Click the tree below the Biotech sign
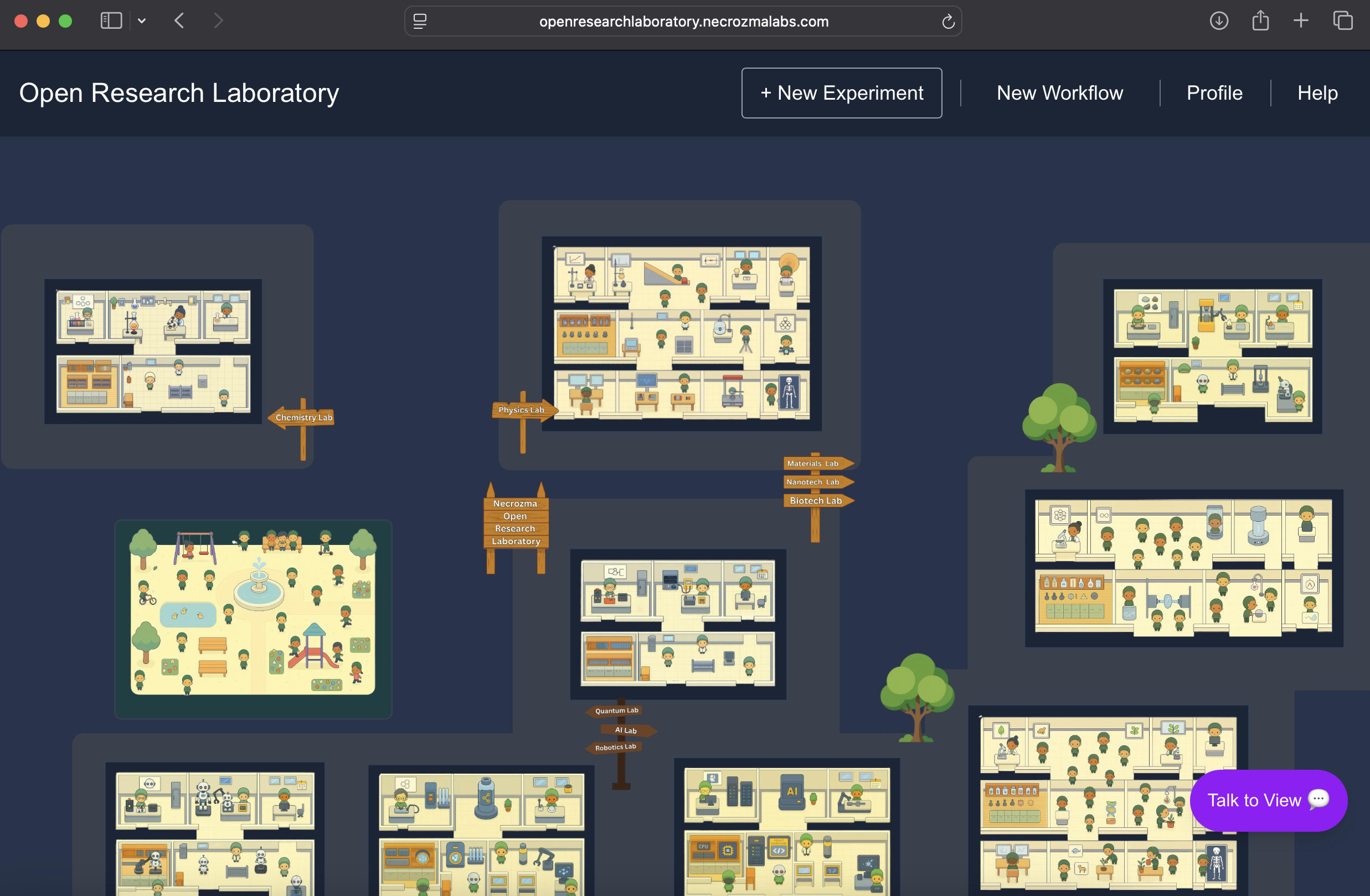Image resolution: width=1370 pixels, height=896 pixels. (x=917, y=698)
